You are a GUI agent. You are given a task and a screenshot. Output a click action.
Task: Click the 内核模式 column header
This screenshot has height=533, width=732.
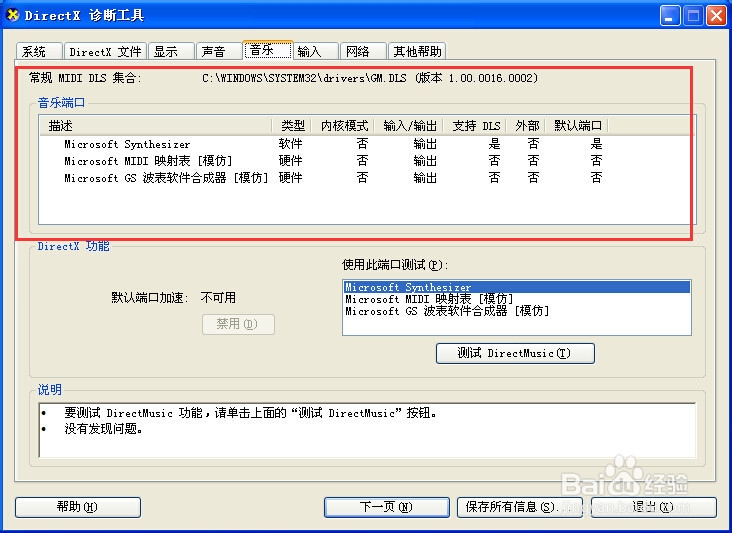pyautogui.click(x=343, y=126)
